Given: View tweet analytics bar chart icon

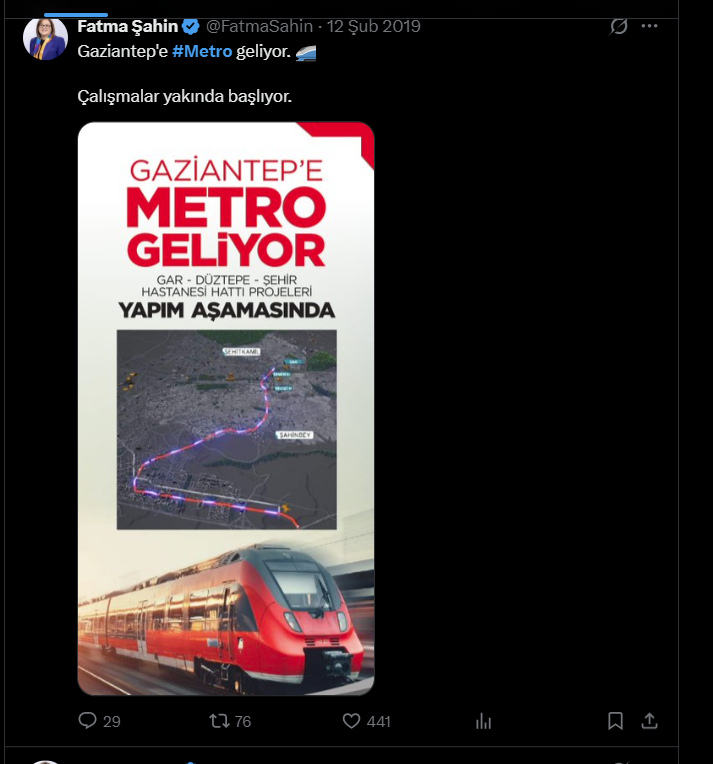Looking at the screenshot, I should coord(483,721).
